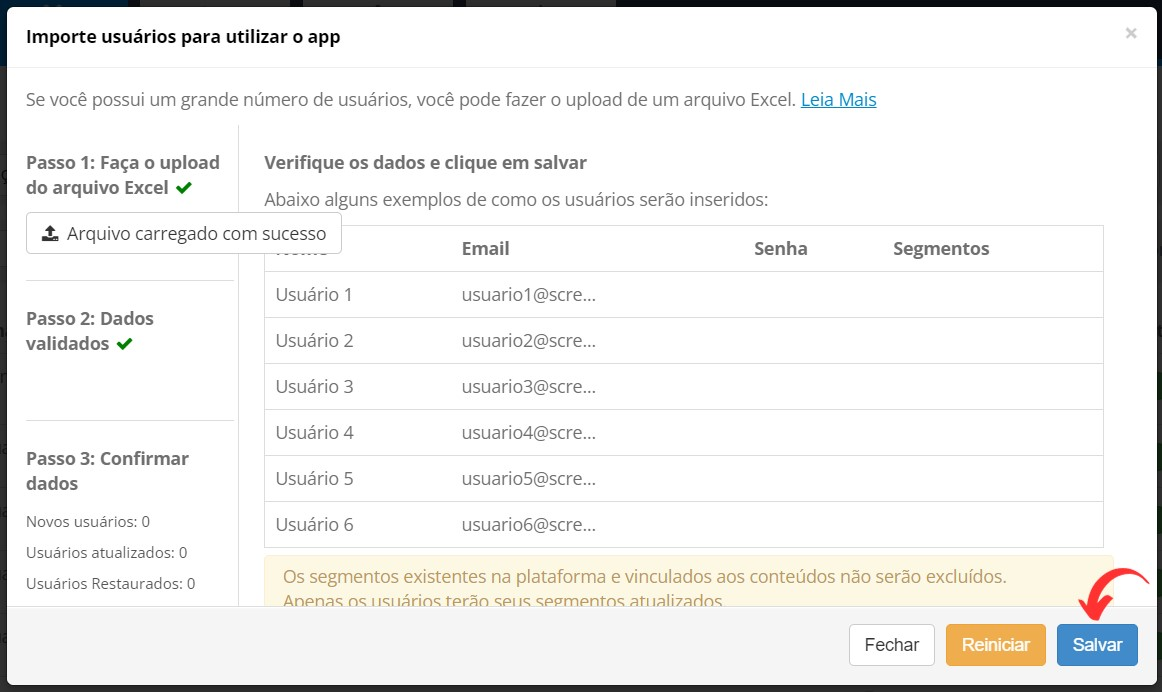Select the Usuário 5 table row
1162x692 pixels.
click(x=683, y=479)
